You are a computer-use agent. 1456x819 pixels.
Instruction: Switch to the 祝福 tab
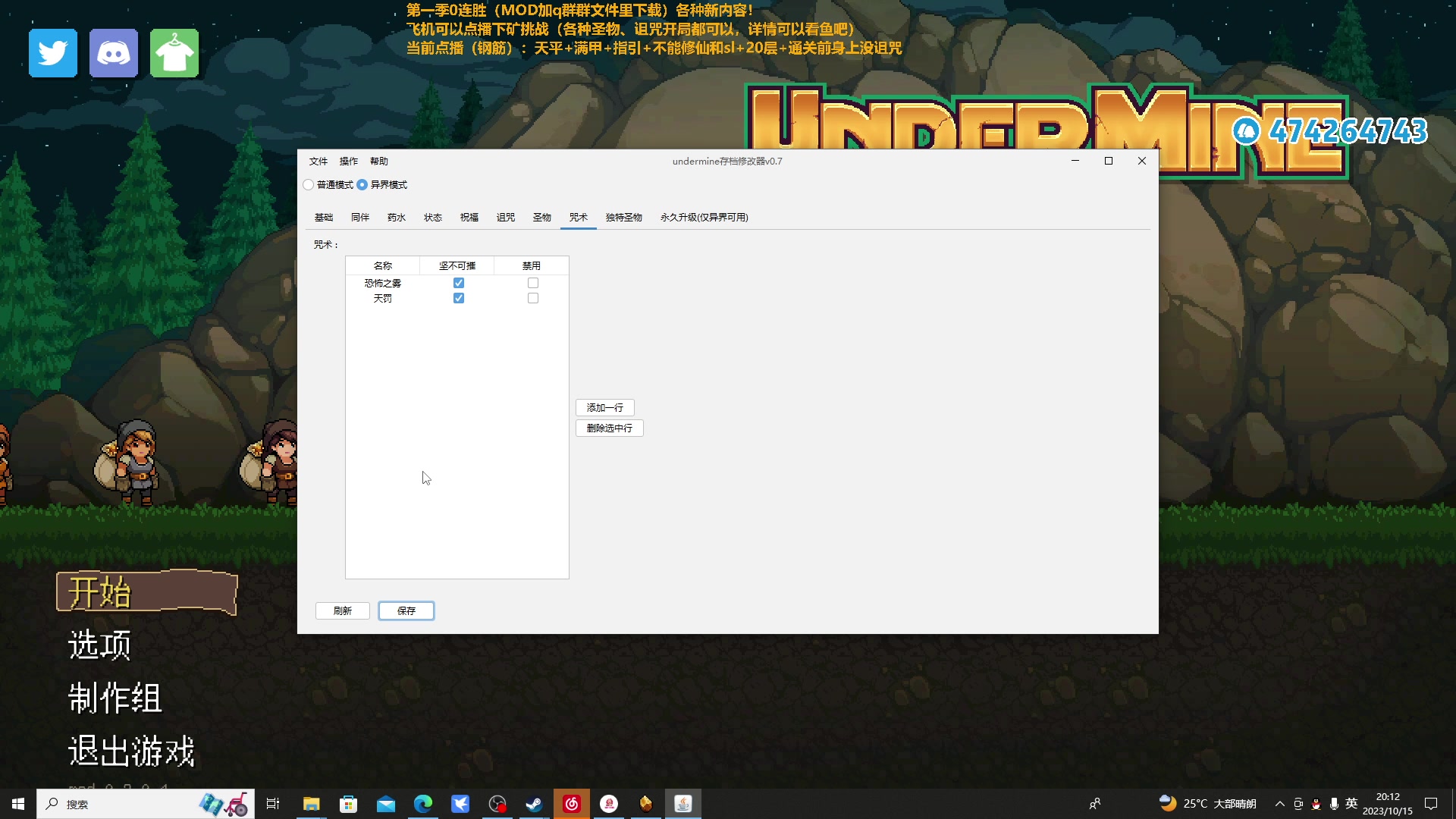tap(469, 218)
